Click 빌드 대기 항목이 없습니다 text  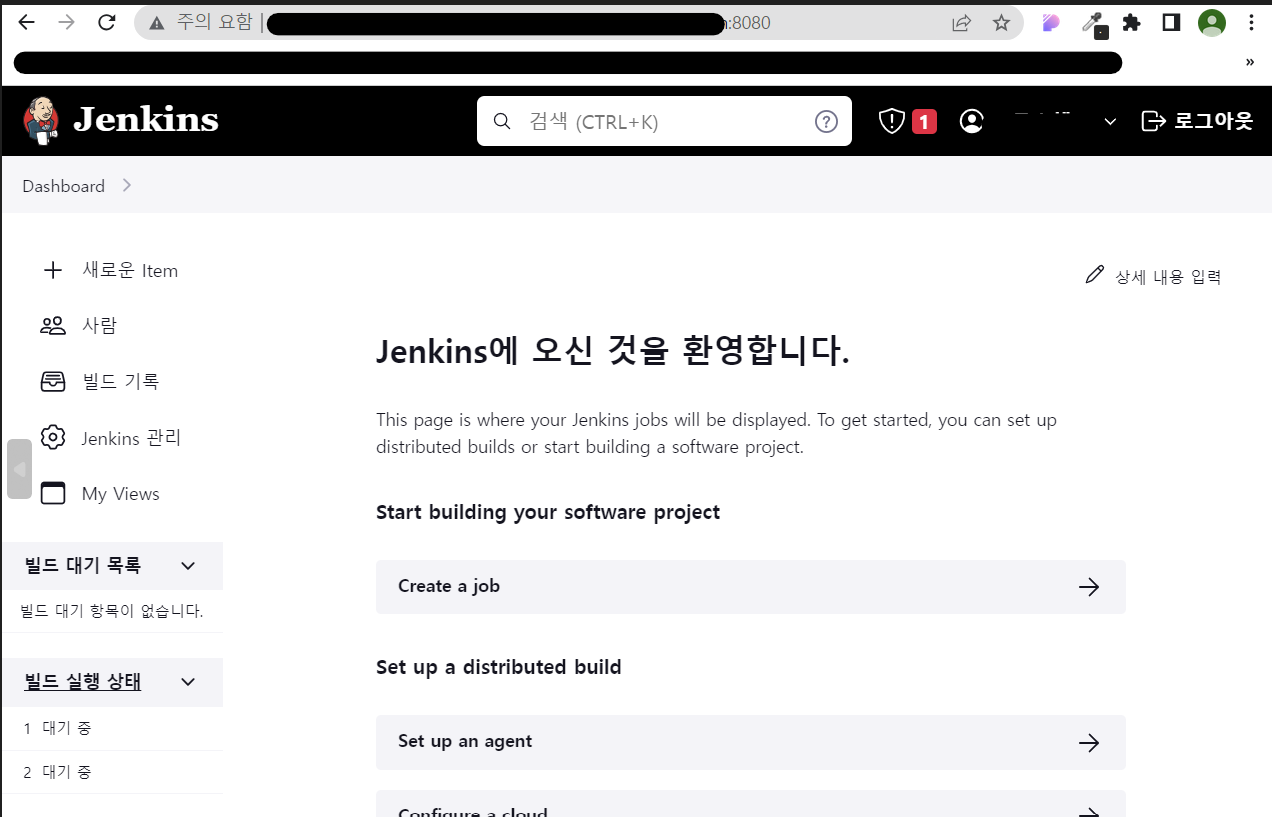112,610
